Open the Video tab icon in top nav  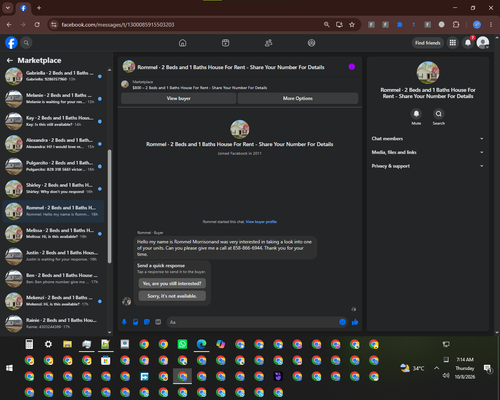coord(225,43)
